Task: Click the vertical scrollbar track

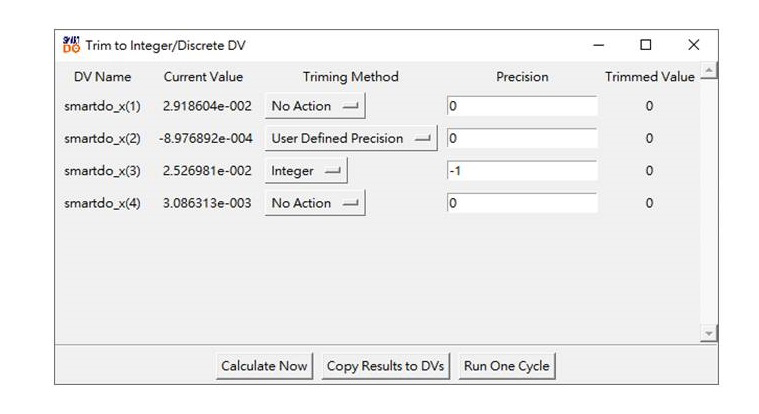Action: pos(709,200)
